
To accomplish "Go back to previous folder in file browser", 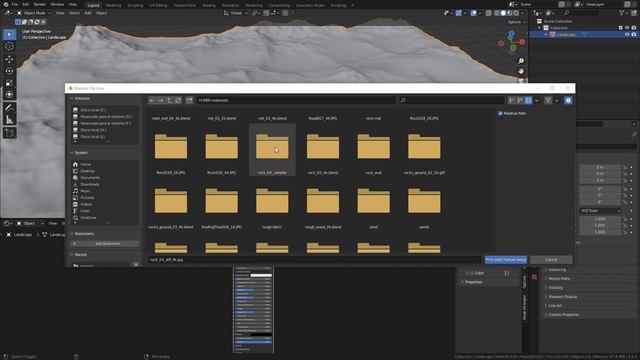I will [152, 100].
